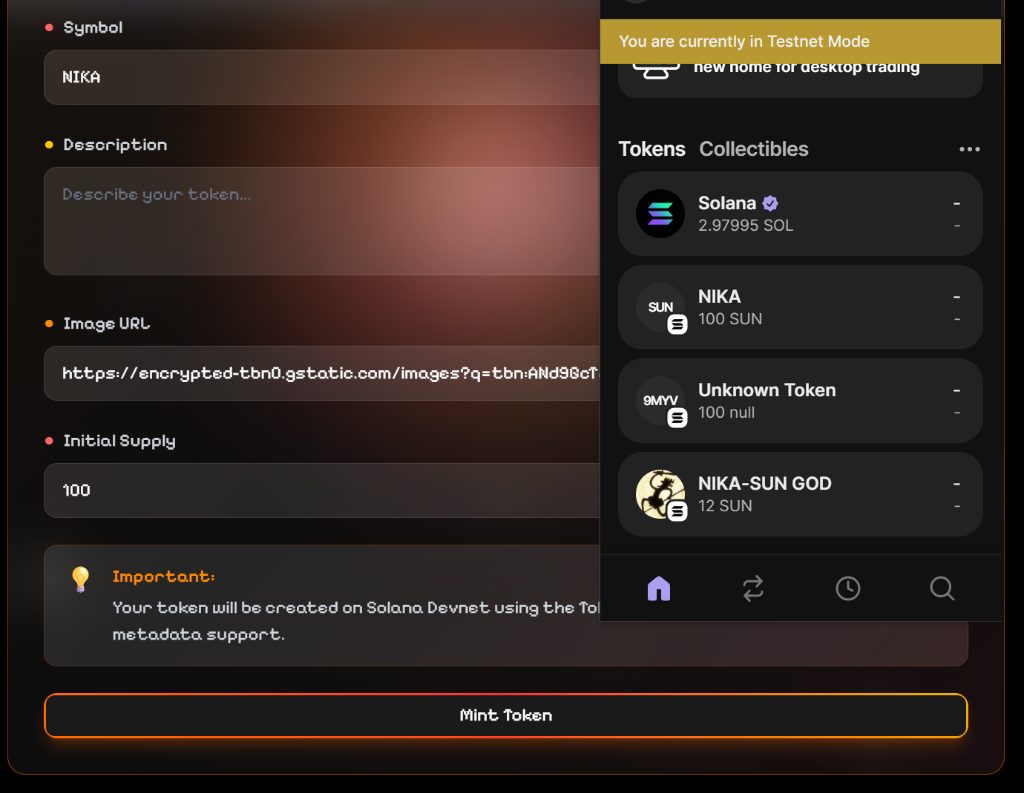
Task: Click the Initial Supply field
Action: tap(320, 490)
